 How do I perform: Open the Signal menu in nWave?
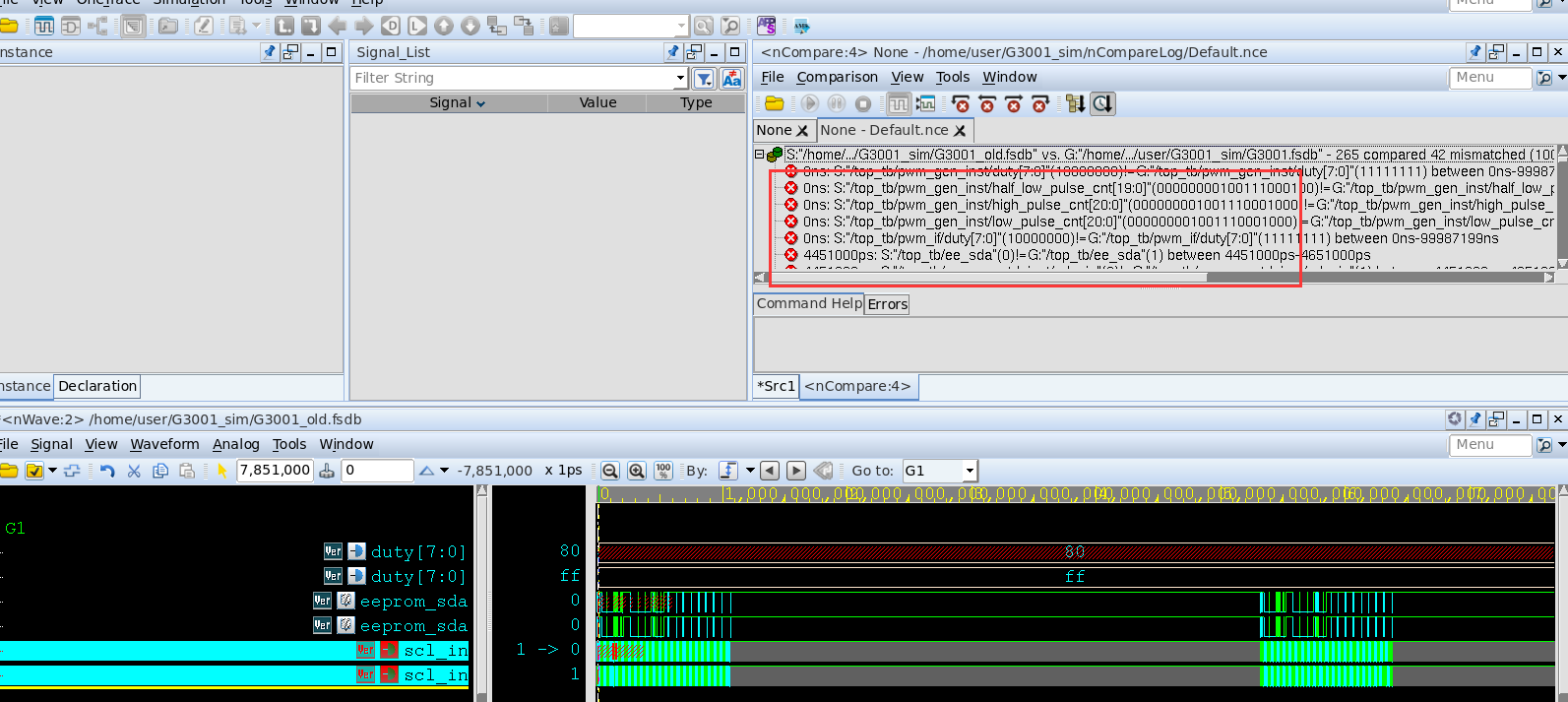[51, 444]
